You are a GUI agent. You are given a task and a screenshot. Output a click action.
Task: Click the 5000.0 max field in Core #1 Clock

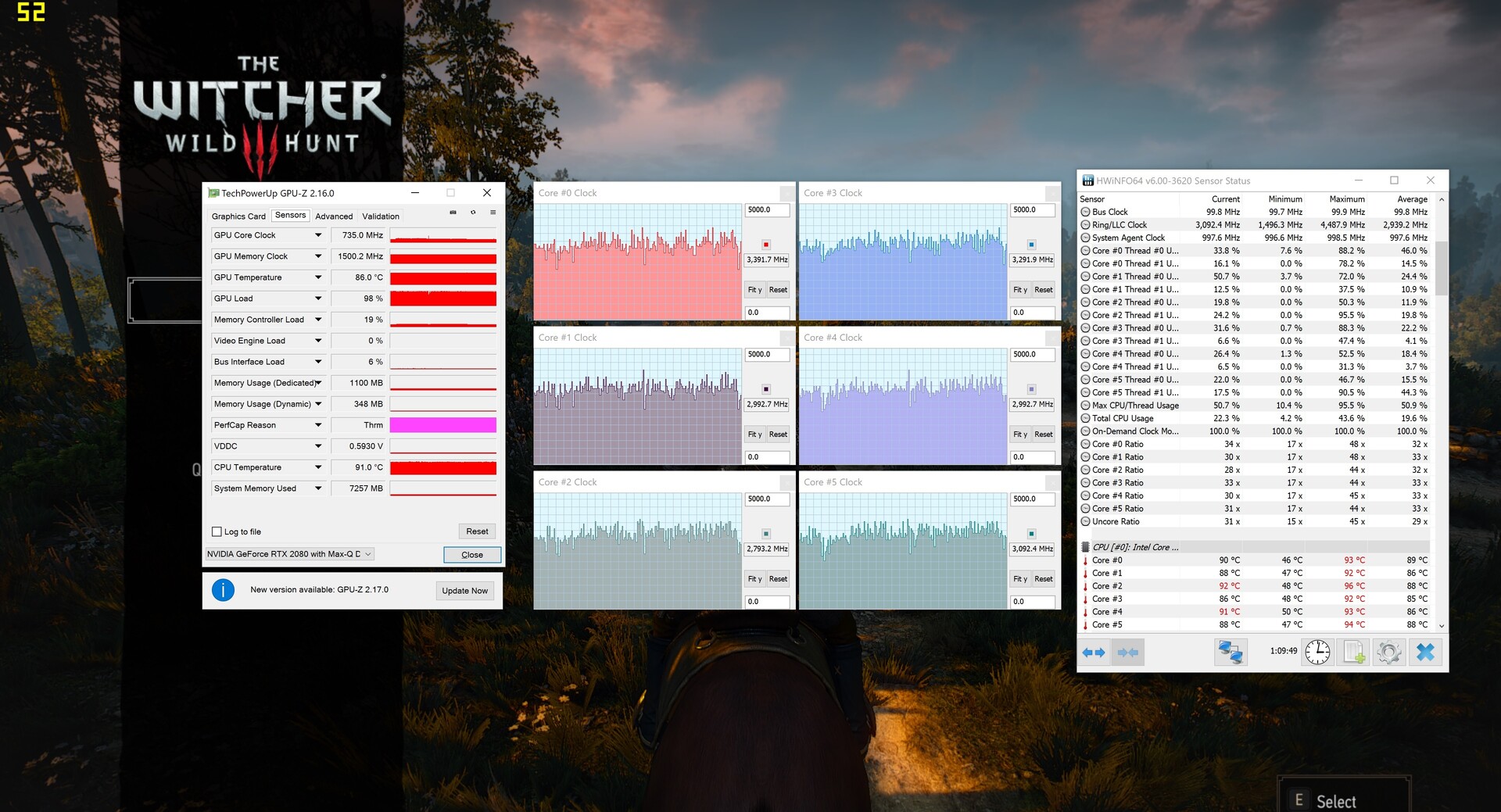coord(767,355)
